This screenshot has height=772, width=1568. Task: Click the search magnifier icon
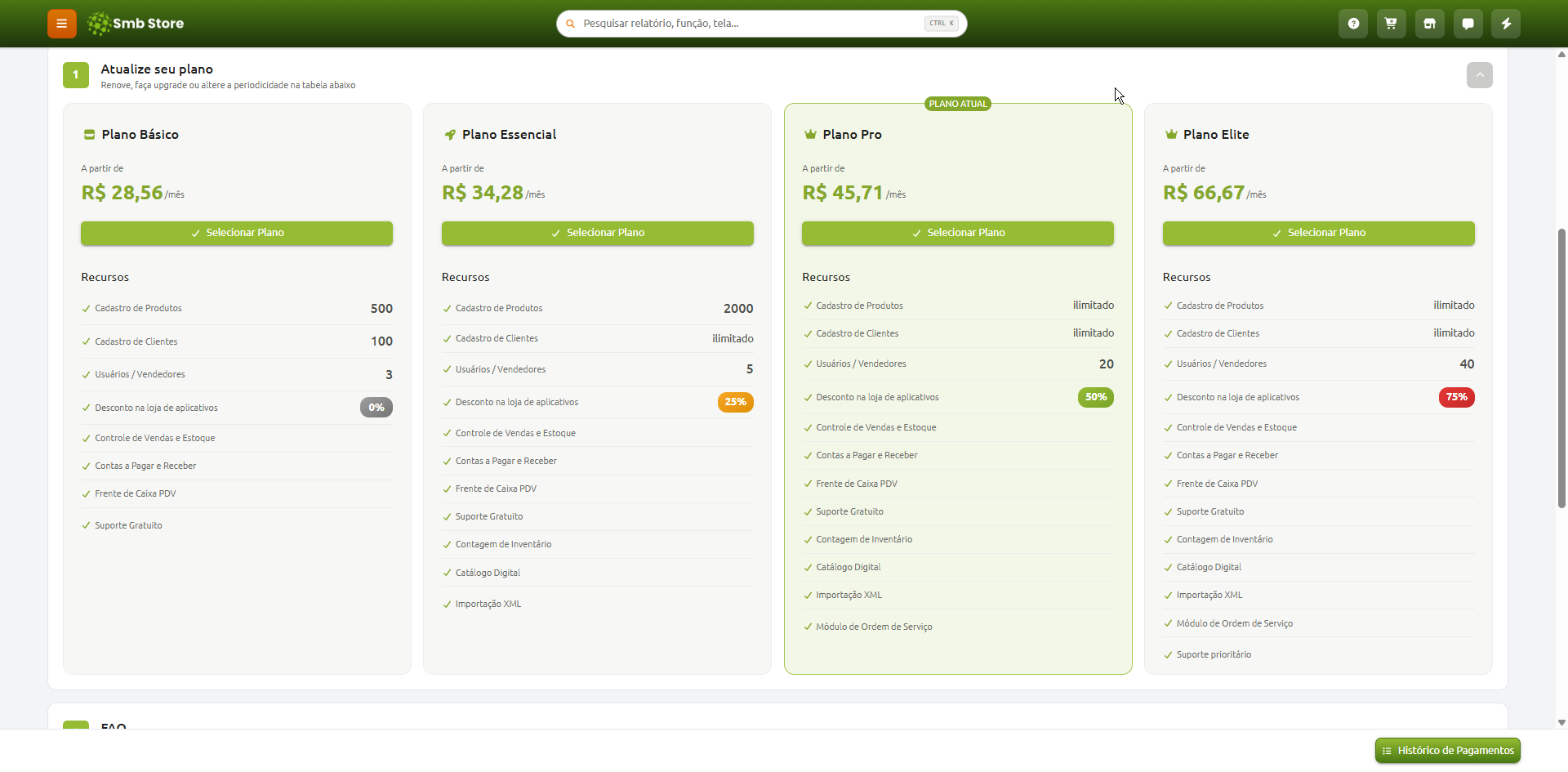[570, 24]
